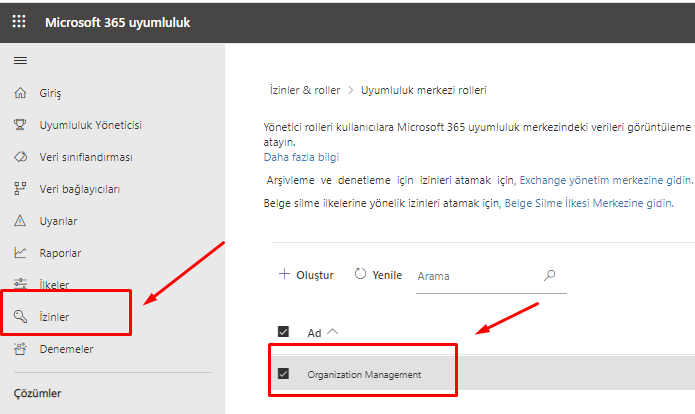695x414 pixels.
Task: Click the Raporlar chart icon
Action: tap(20, 253)
